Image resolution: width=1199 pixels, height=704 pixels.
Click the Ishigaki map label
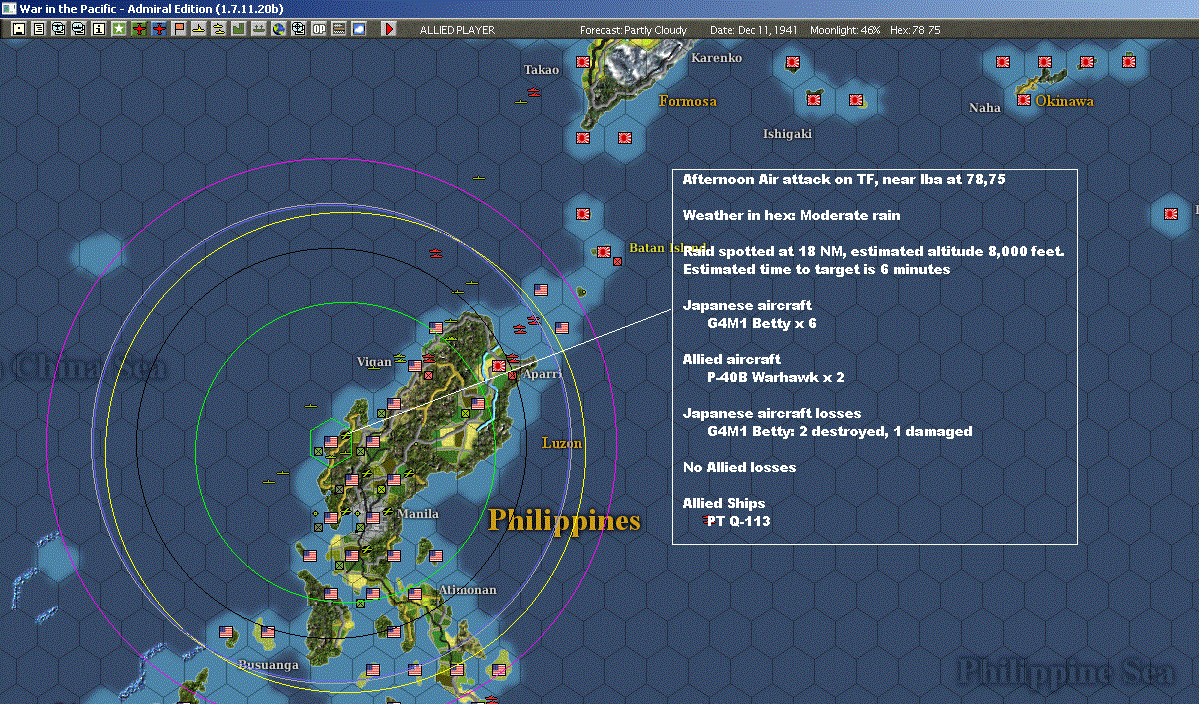(x=787, y=134)
